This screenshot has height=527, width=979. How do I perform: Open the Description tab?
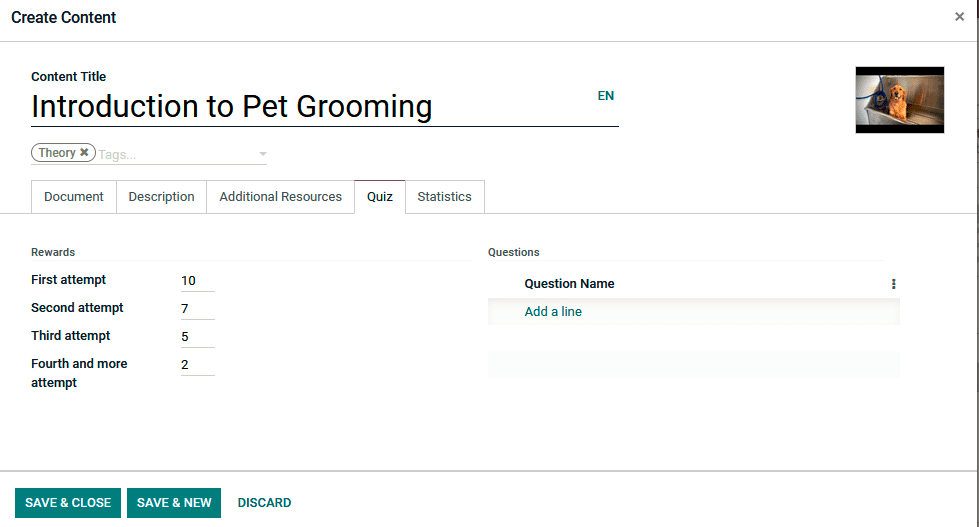(x=161, y=197)
